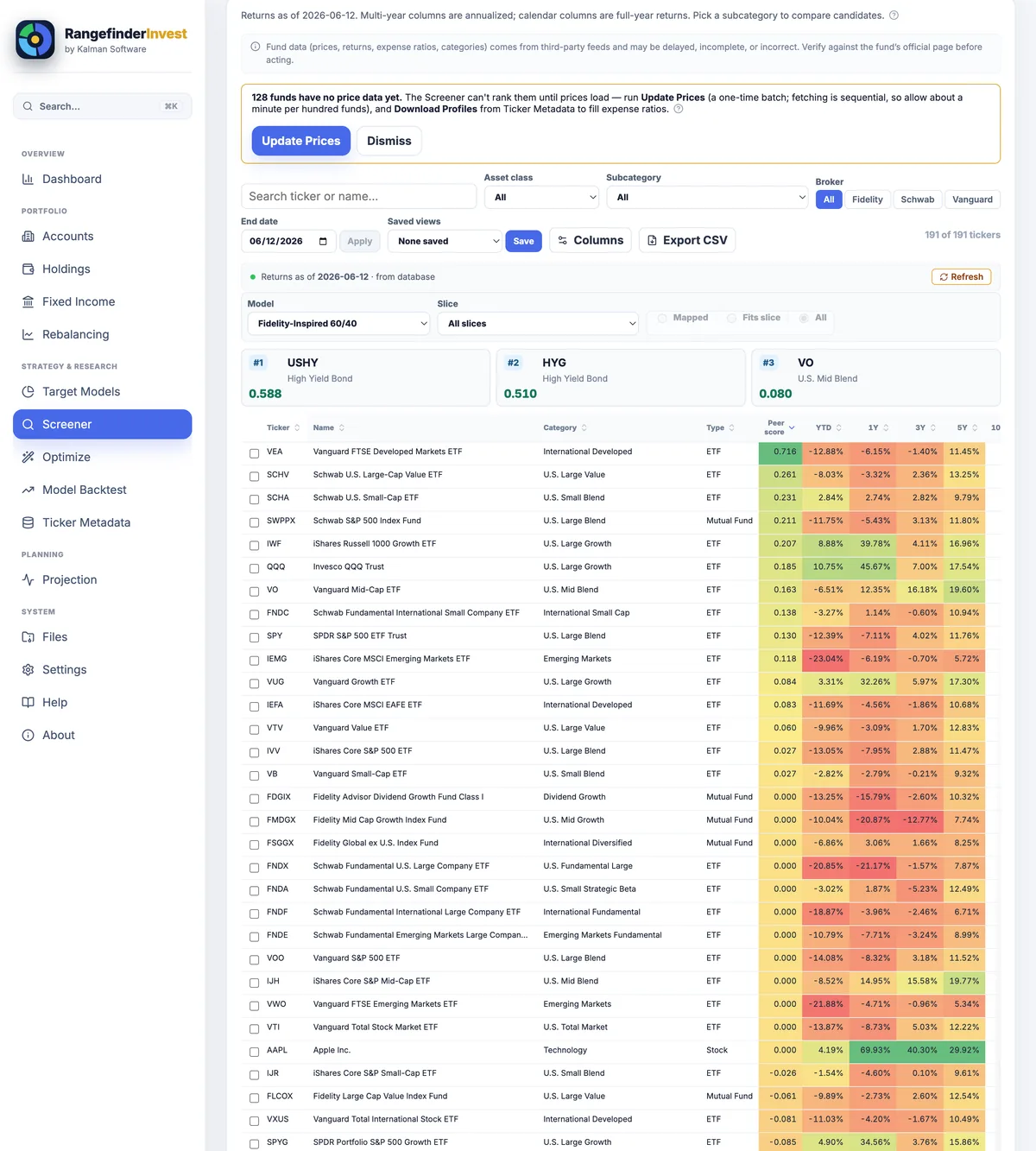Filter broker by Fidelity tab
The height and width of the screenshot is (1151, 1036).
click(x=867, y=199)
